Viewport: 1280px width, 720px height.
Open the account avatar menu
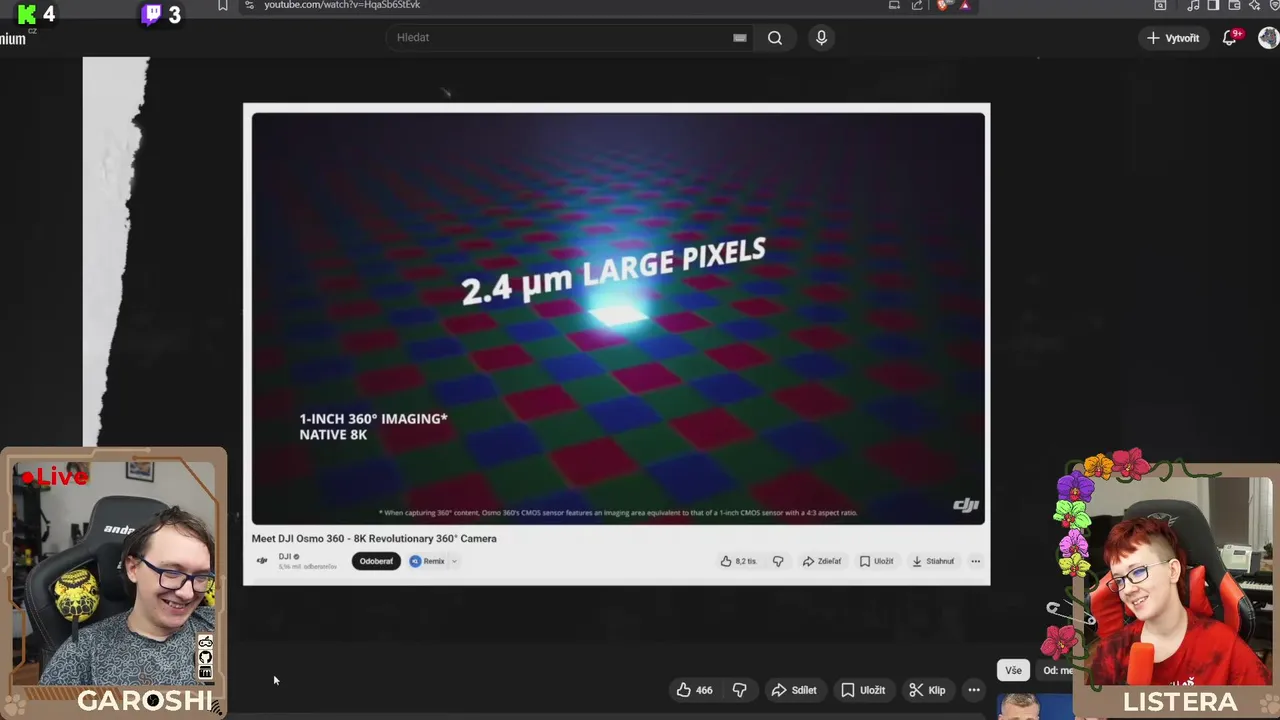tap(1268, 38)
